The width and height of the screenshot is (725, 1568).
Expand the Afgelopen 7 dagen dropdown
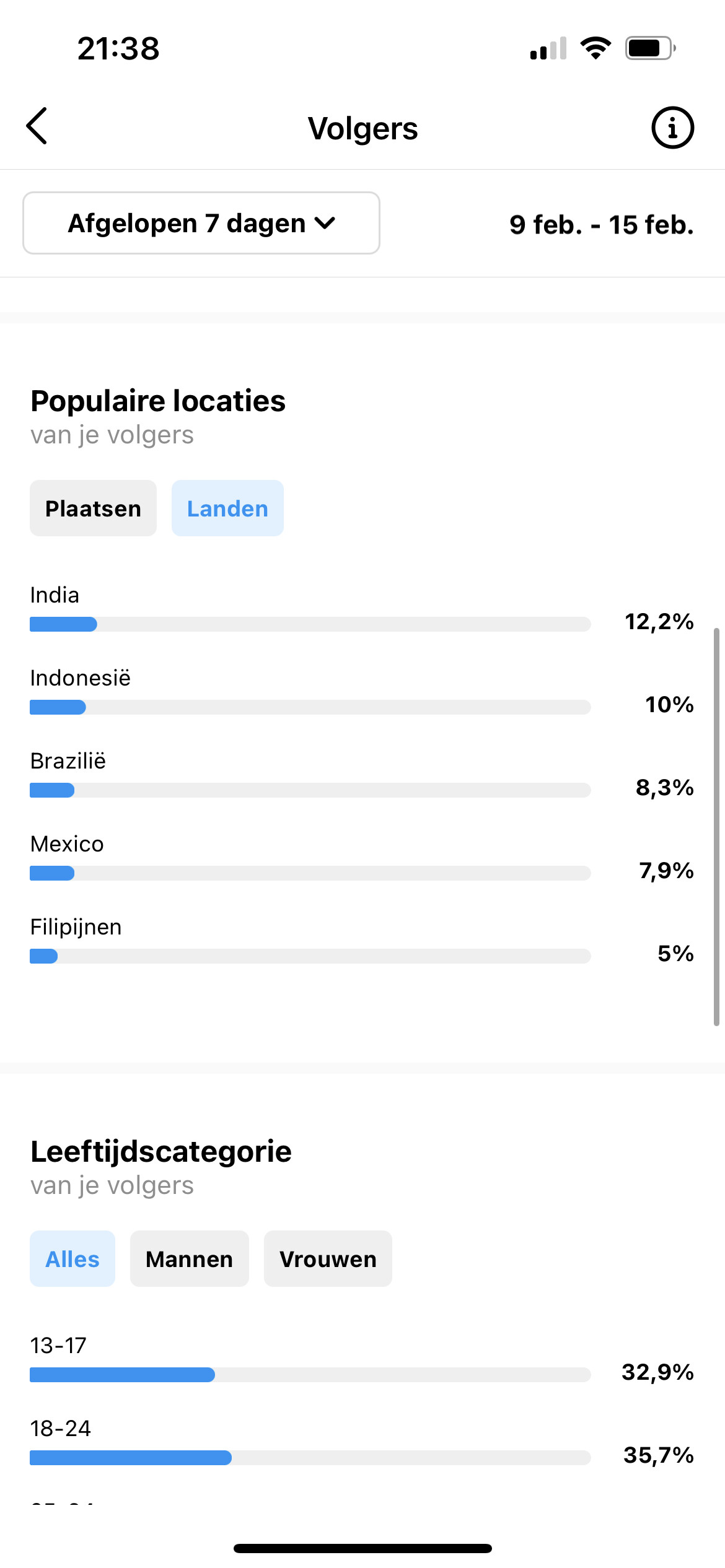pos(201,223)
